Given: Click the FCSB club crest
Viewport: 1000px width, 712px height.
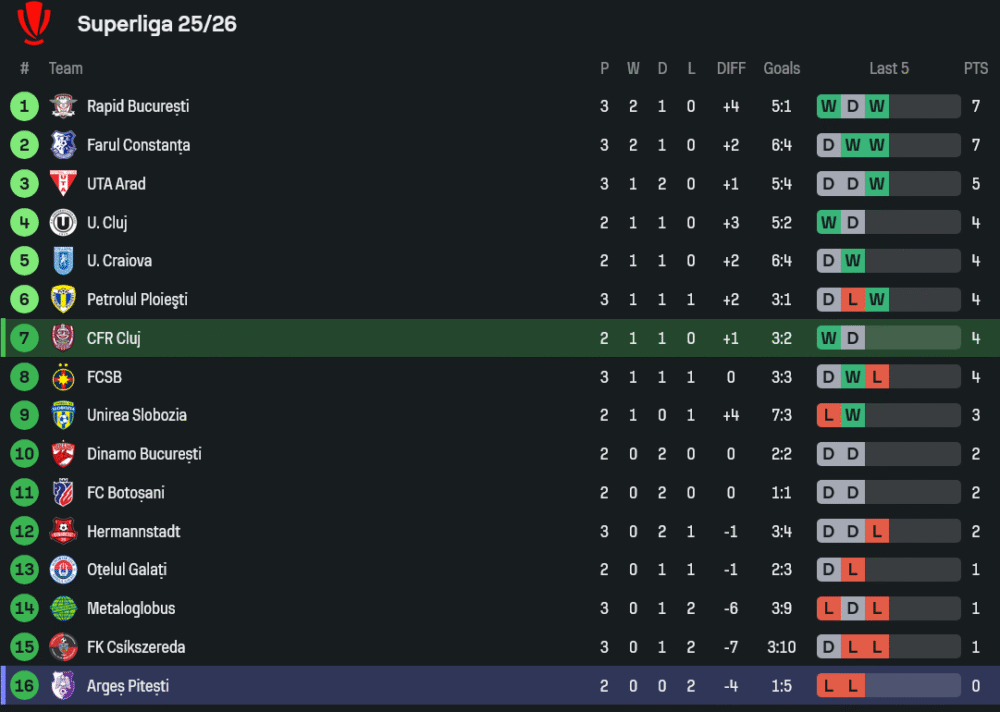Looking at the screenshot, I should click(x=63, y=377).
